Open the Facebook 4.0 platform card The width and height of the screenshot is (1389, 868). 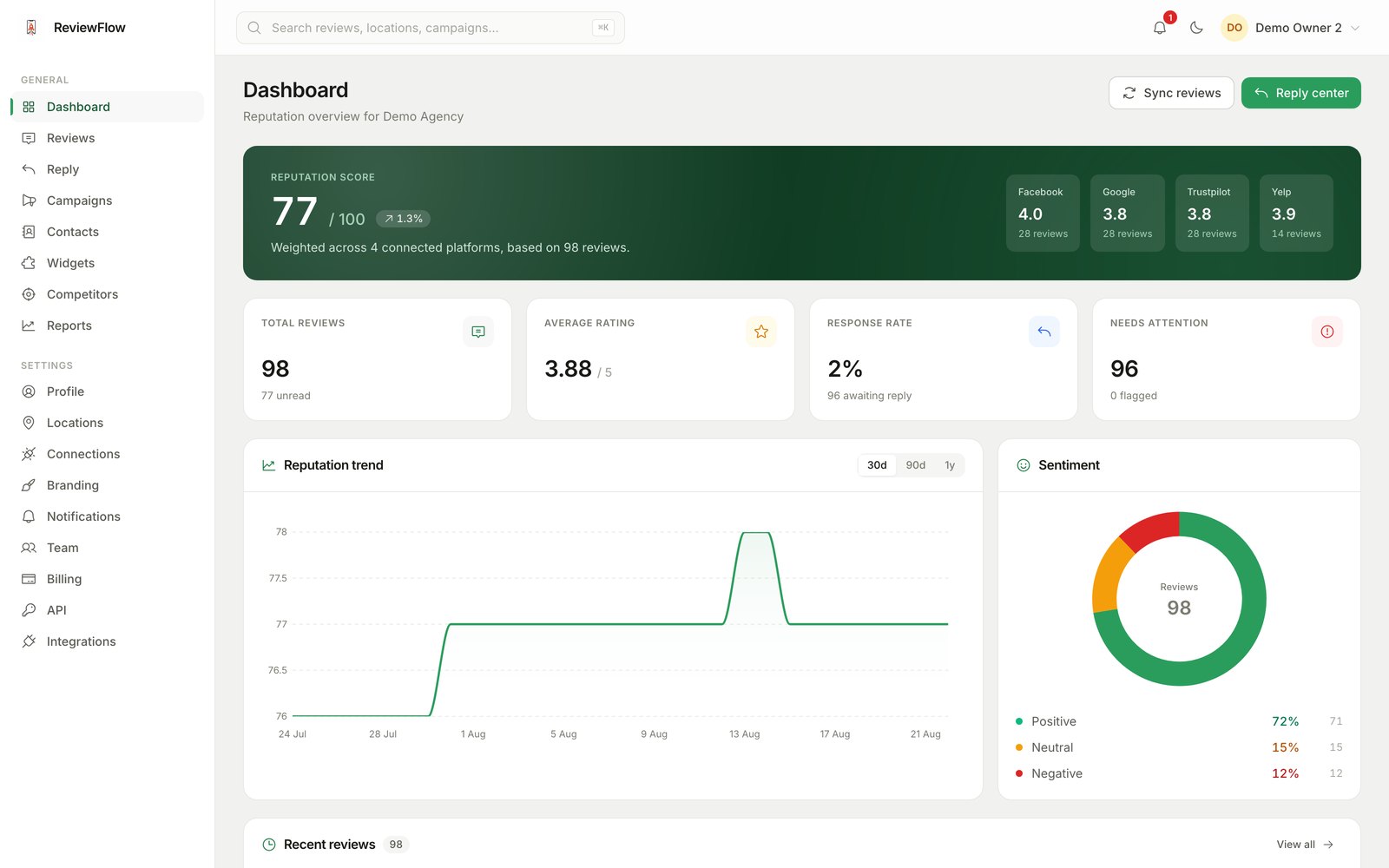click(x=1043, y=214)
